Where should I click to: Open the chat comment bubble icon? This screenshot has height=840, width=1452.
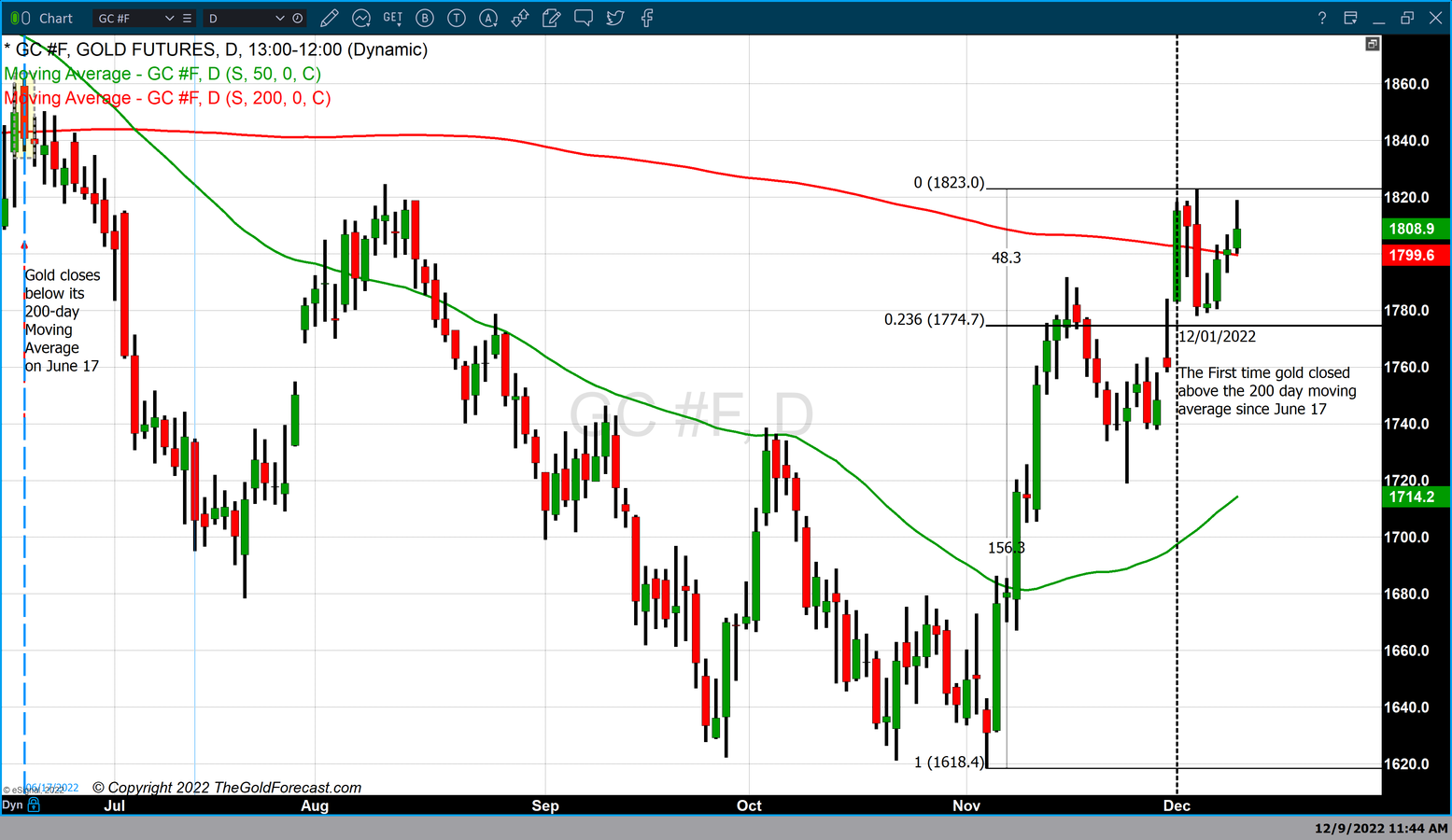(584, 18)
